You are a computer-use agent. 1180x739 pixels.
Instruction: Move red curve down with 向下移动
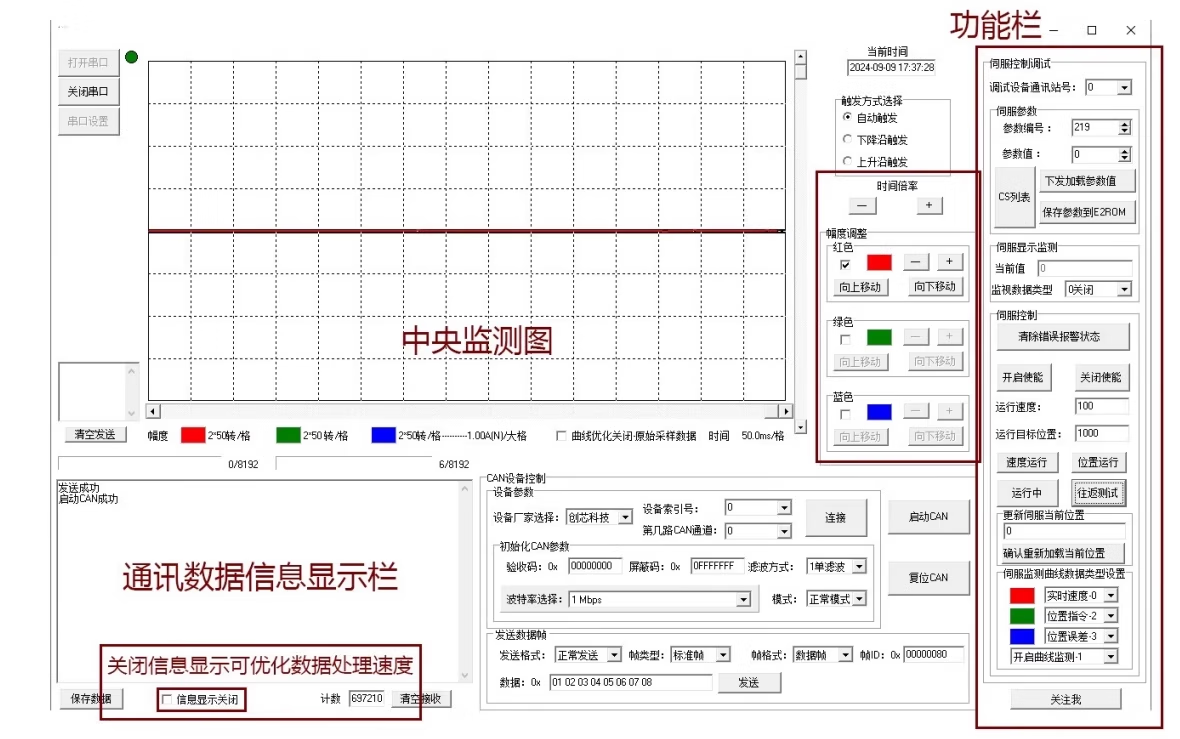[935, 287]
